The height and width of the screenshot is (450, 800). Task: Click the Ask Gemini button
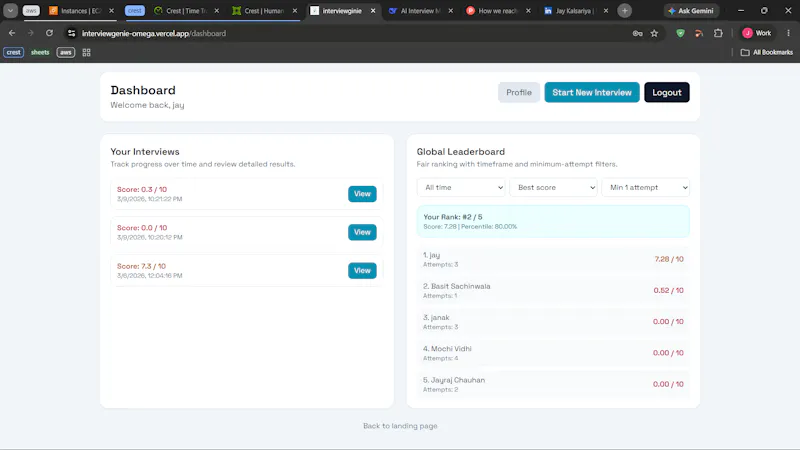[691, 11]
